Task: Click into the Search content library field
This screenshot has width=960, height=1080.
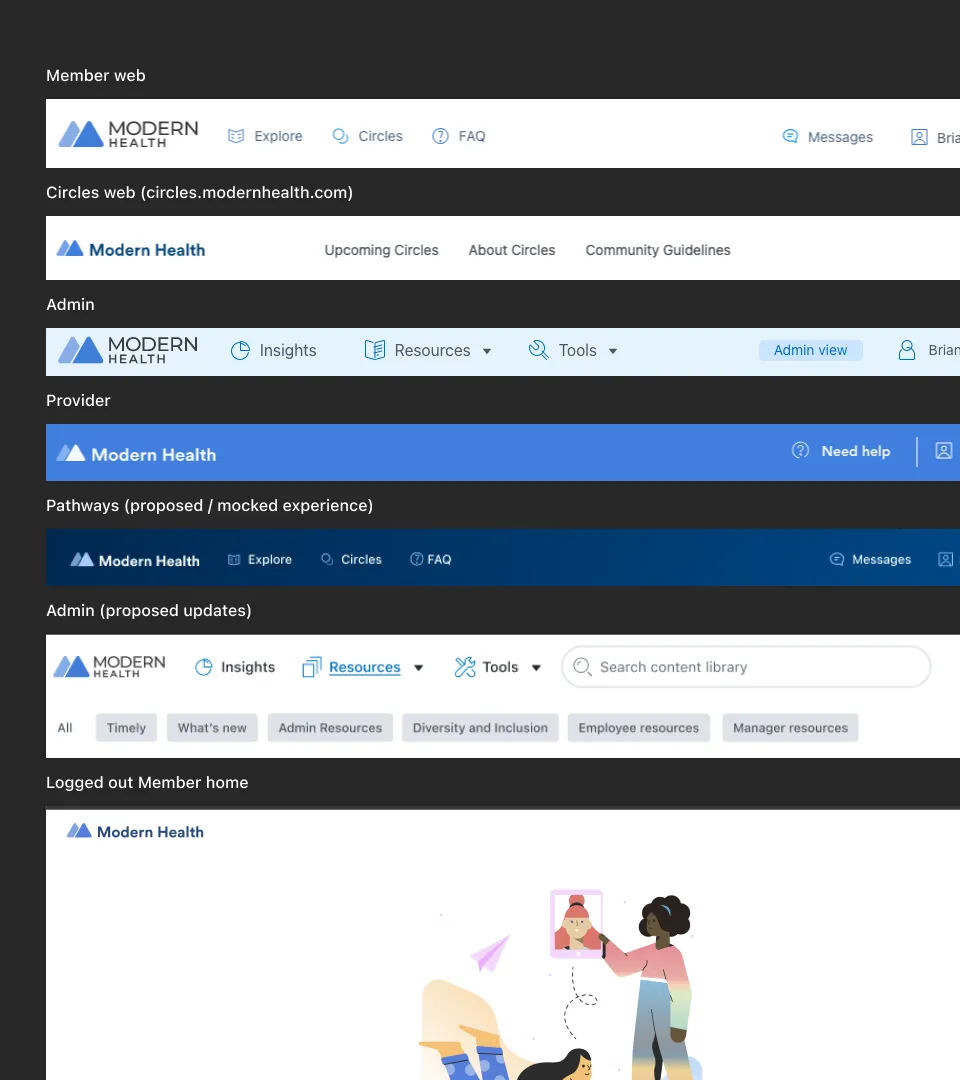Action: click(x=746, y=667)
